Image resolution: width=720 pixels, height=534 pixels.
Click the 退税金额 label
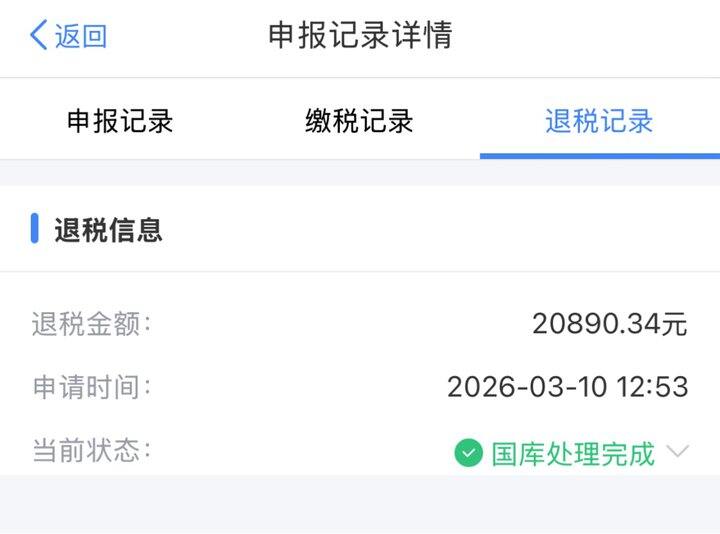click(x=90, y=324)
